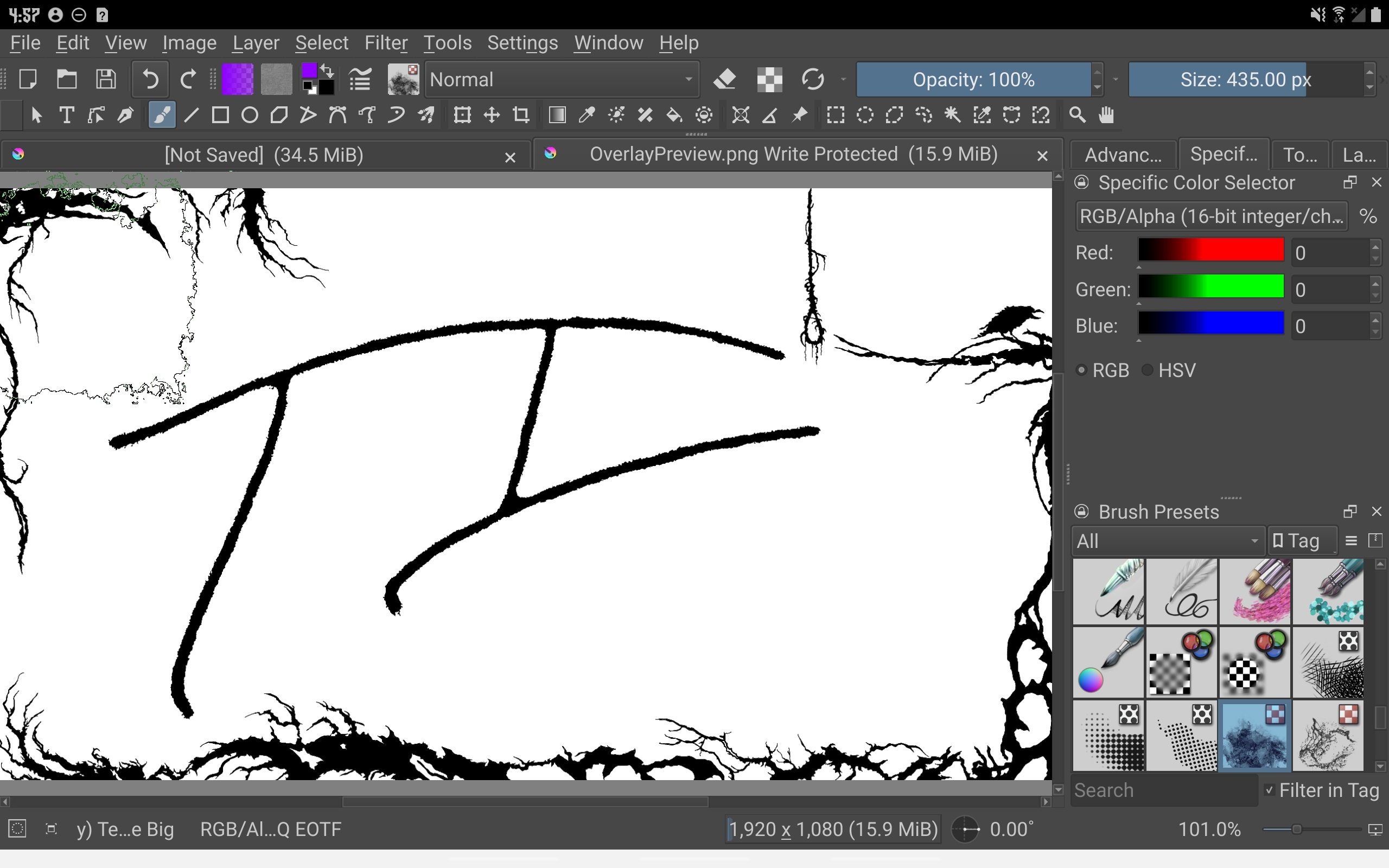Select the Rectangular Selection tool
Image resolution: width=1389 pixels, height=868 pixels.
(835, 116)
